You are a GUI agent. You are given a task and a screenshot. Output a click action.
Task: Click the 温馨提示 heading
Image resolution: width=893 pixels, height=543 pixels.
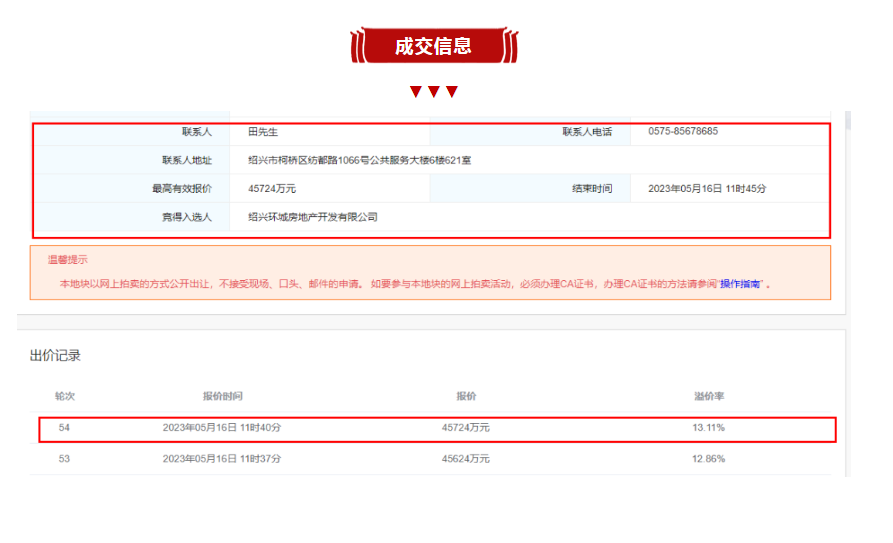67,260
